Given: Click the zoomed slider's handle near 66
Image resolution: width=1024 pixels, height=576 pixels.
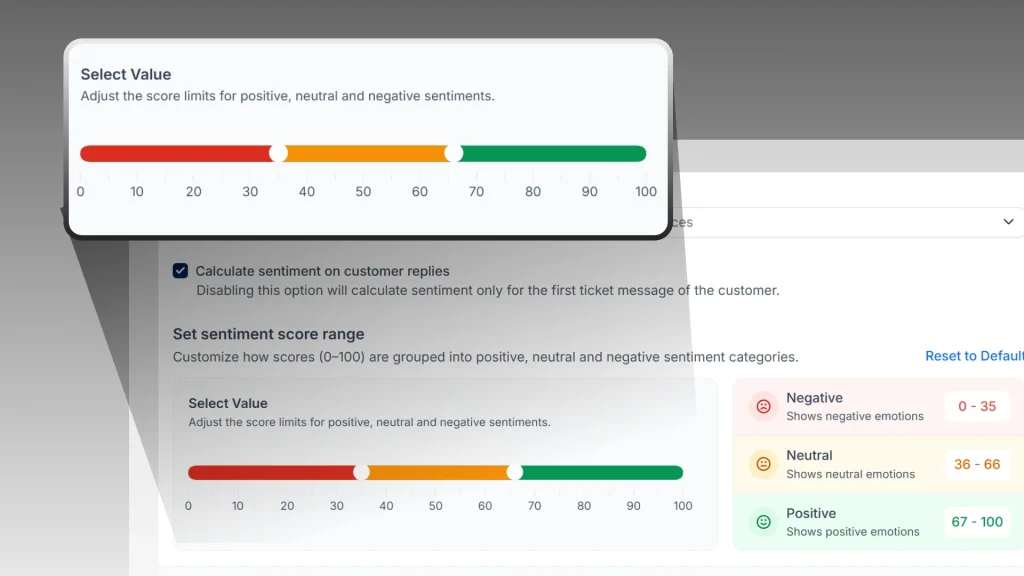Looking at the screenshot, I should 453,153.
